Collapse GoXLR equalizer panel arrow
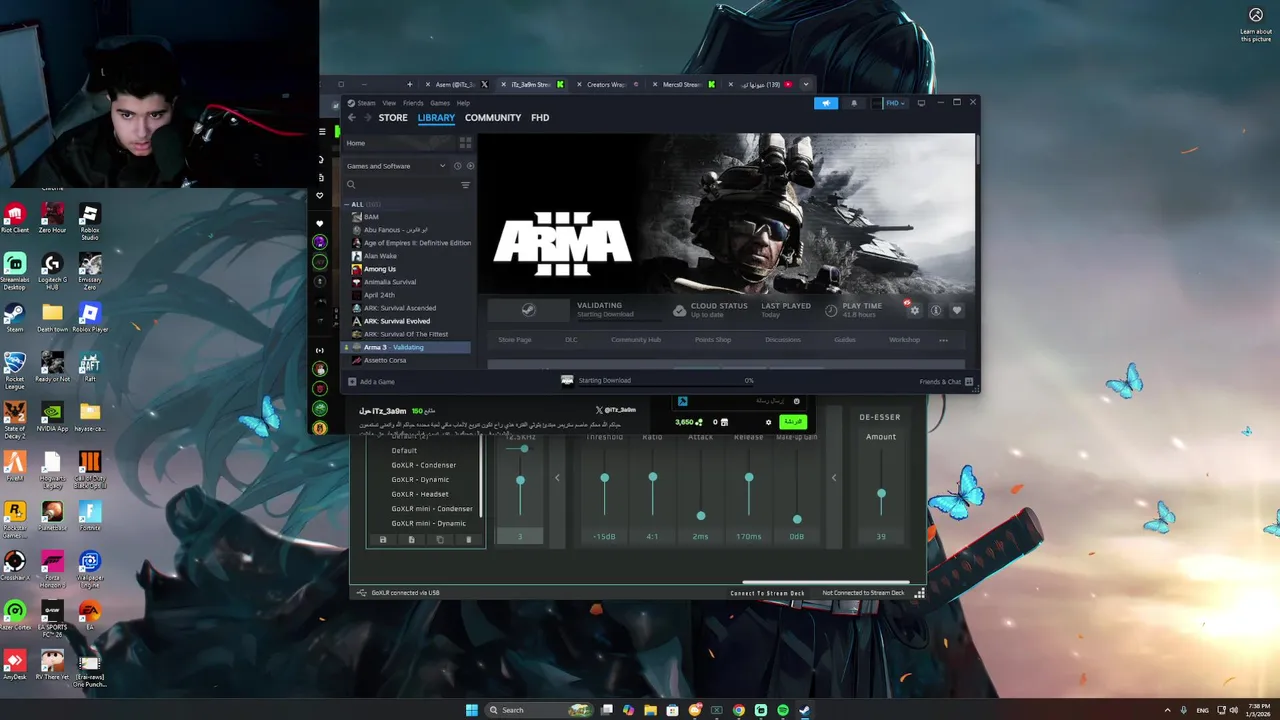This screenshot has width=1280, height=720. coord(557,478)
